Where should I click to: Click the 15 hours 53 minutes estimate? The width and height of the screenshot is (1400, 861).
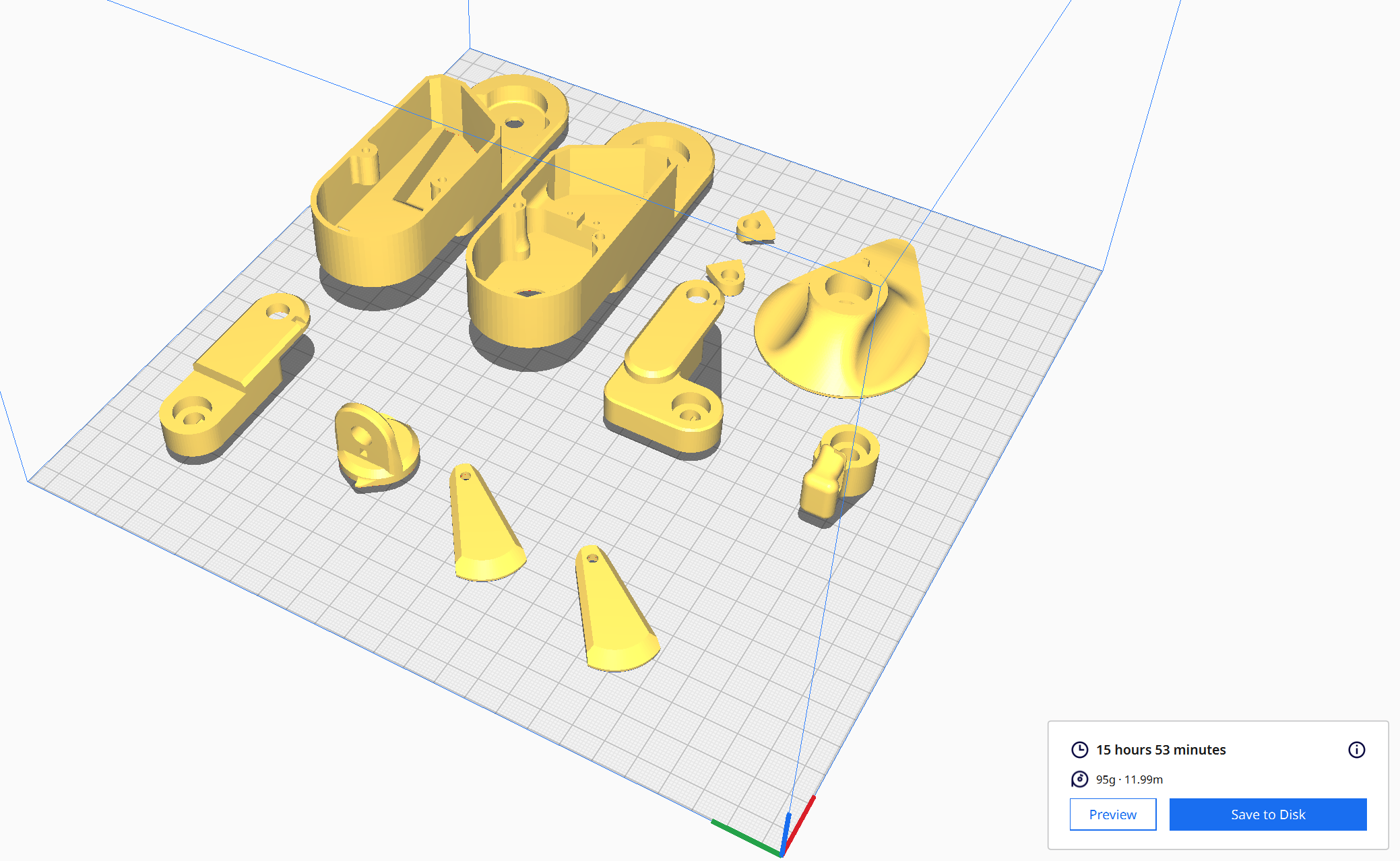[x=1160, y=750]
